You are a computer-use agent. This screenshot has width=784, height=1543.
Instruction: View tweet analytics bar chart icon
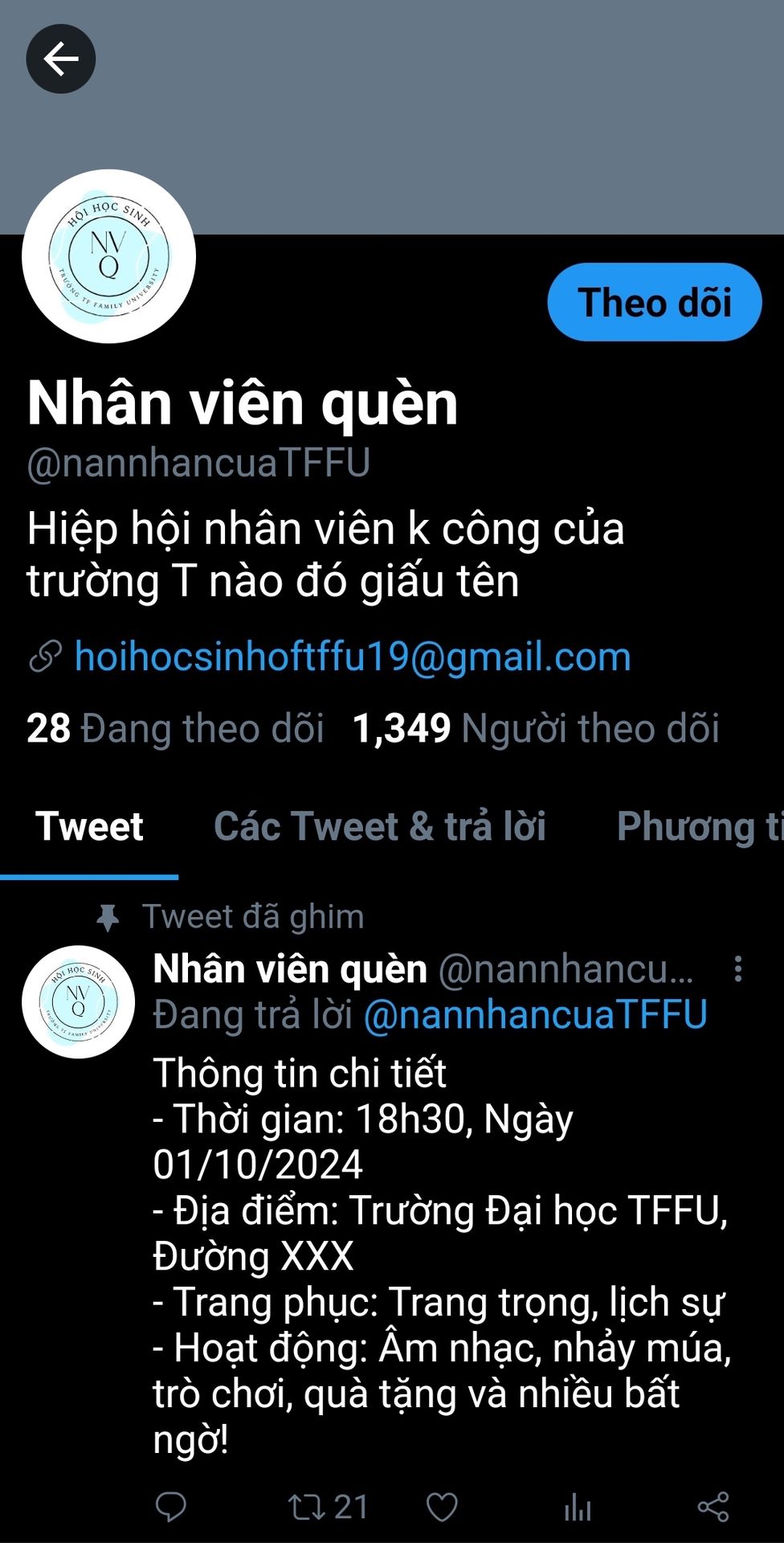tap(578, 1507)
